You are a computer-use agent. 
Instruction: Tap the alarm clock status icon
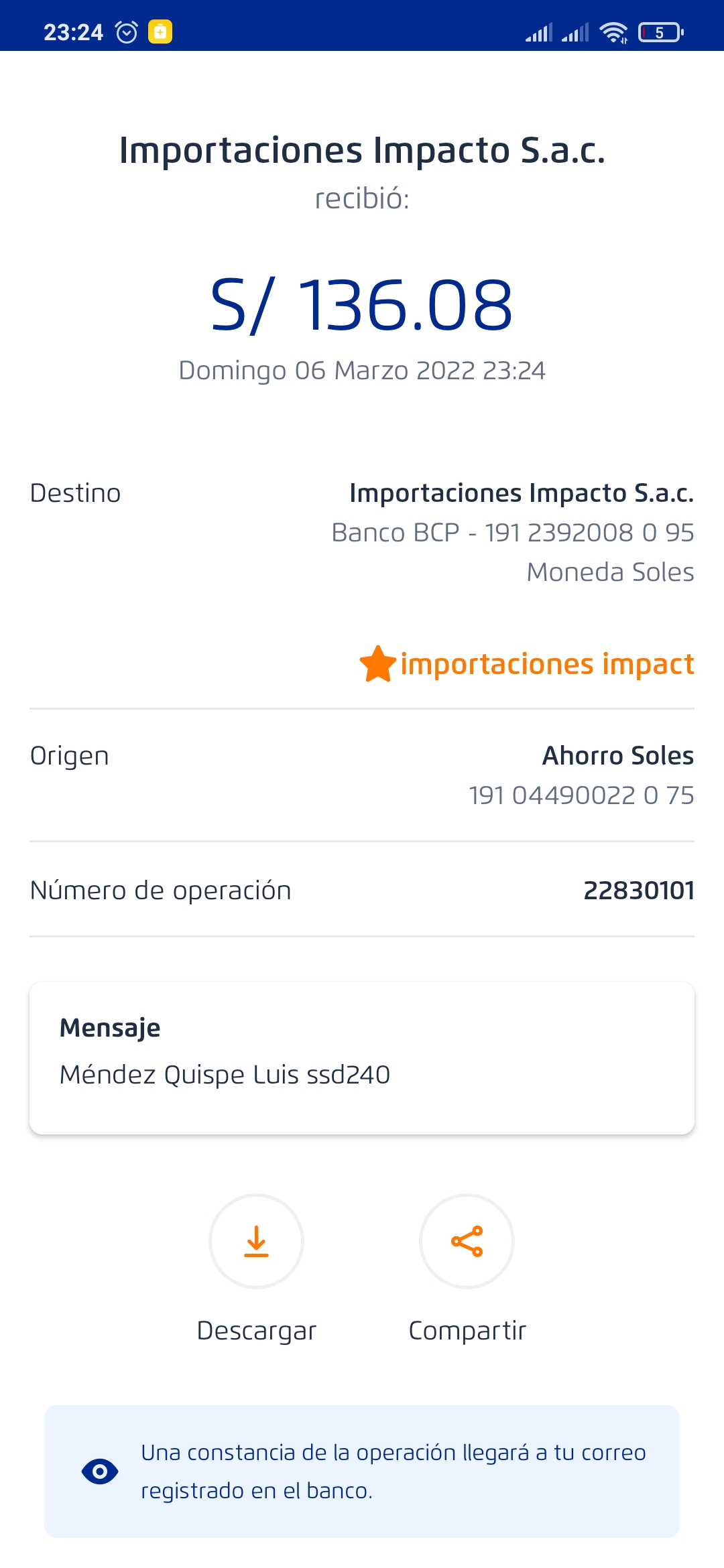point(127,32)
